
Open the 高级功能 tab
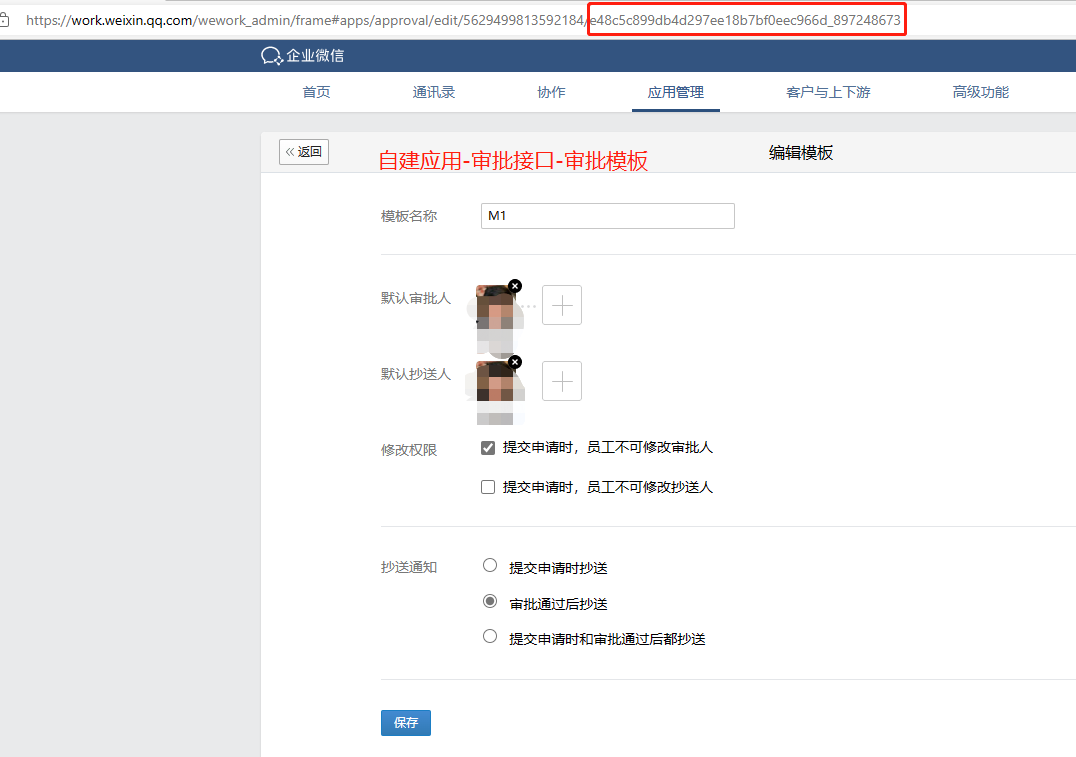(x=981, y=92)
